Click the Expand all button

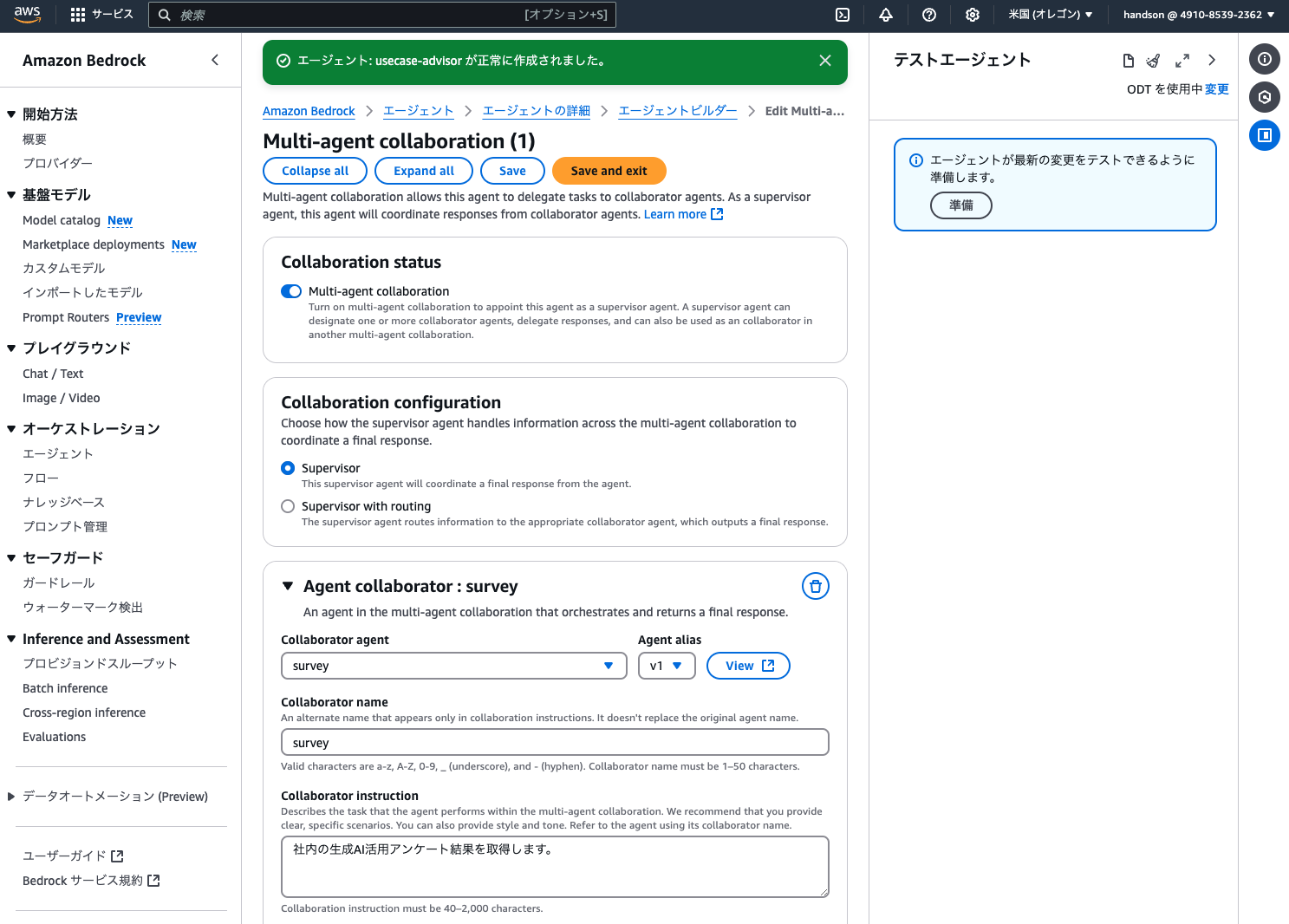click(424, 171)
